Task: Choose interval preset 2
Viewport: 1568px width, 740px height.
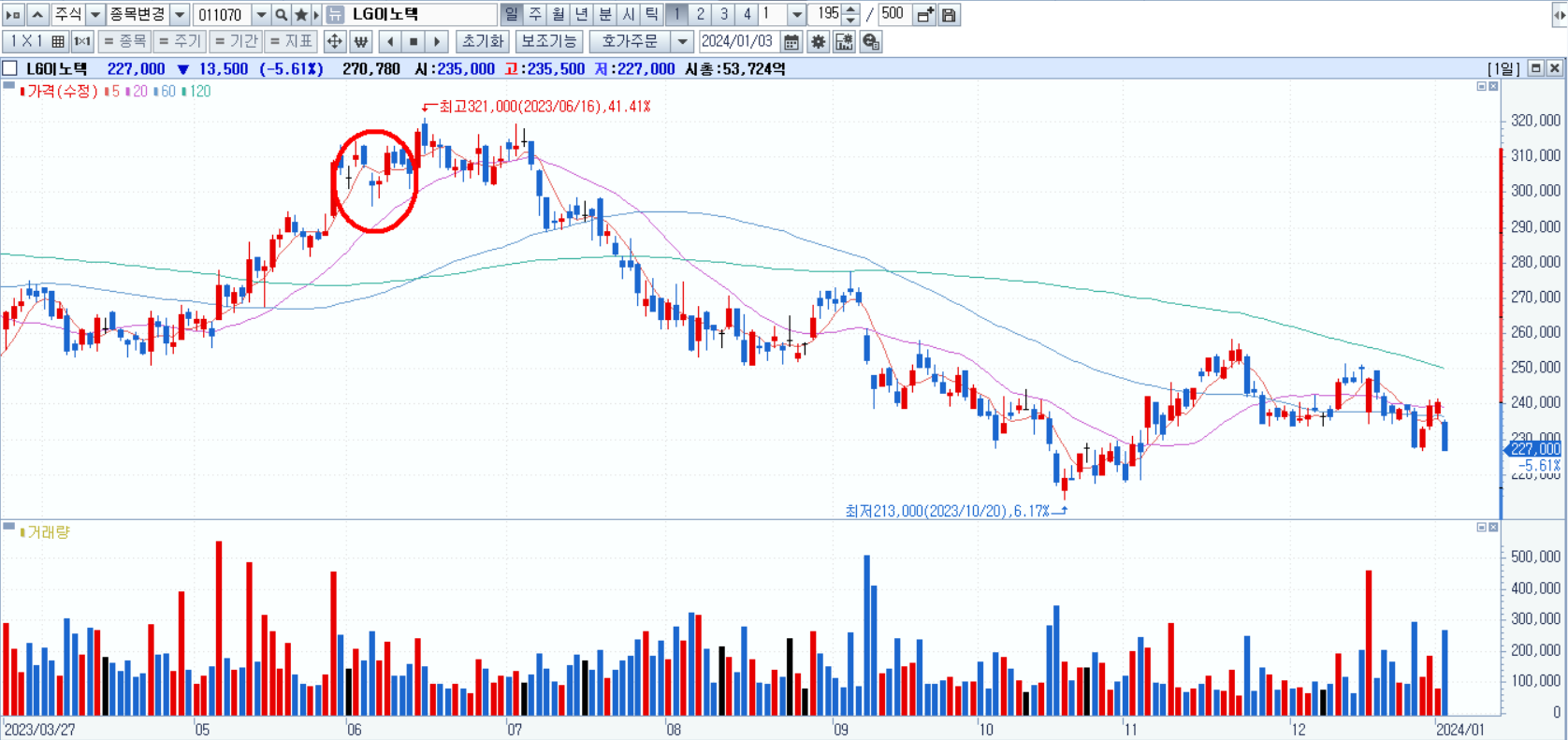Action: coord(700,14)
